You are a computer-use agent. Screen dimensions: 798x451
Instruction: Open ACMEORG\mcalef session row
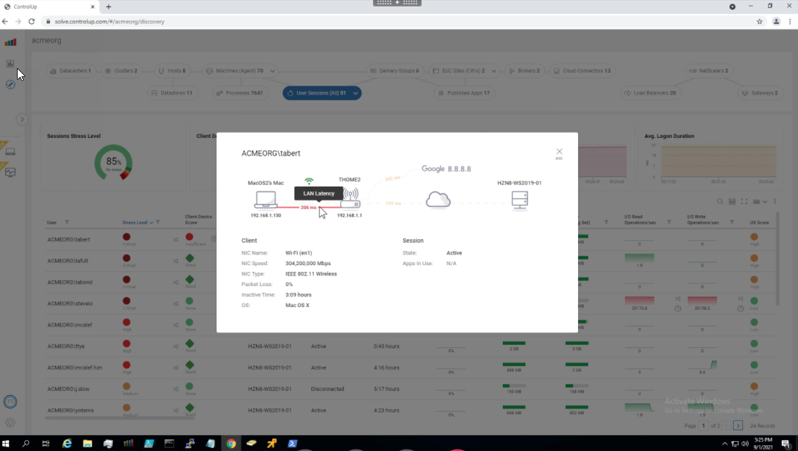[x=70, y=325]
